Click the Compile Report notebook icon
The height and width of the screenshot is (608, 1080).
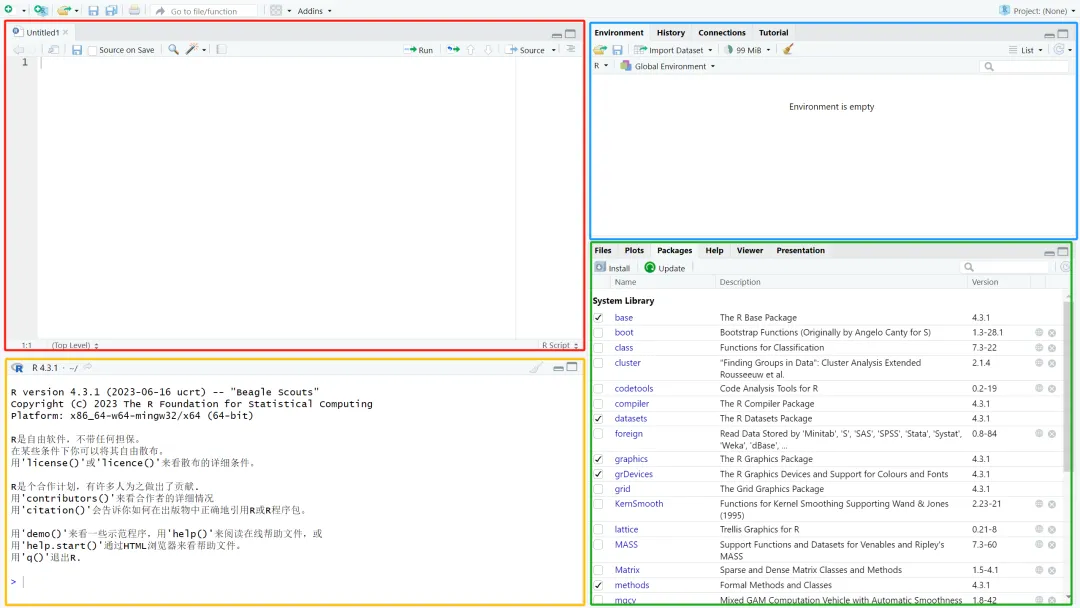click(221, 50)
